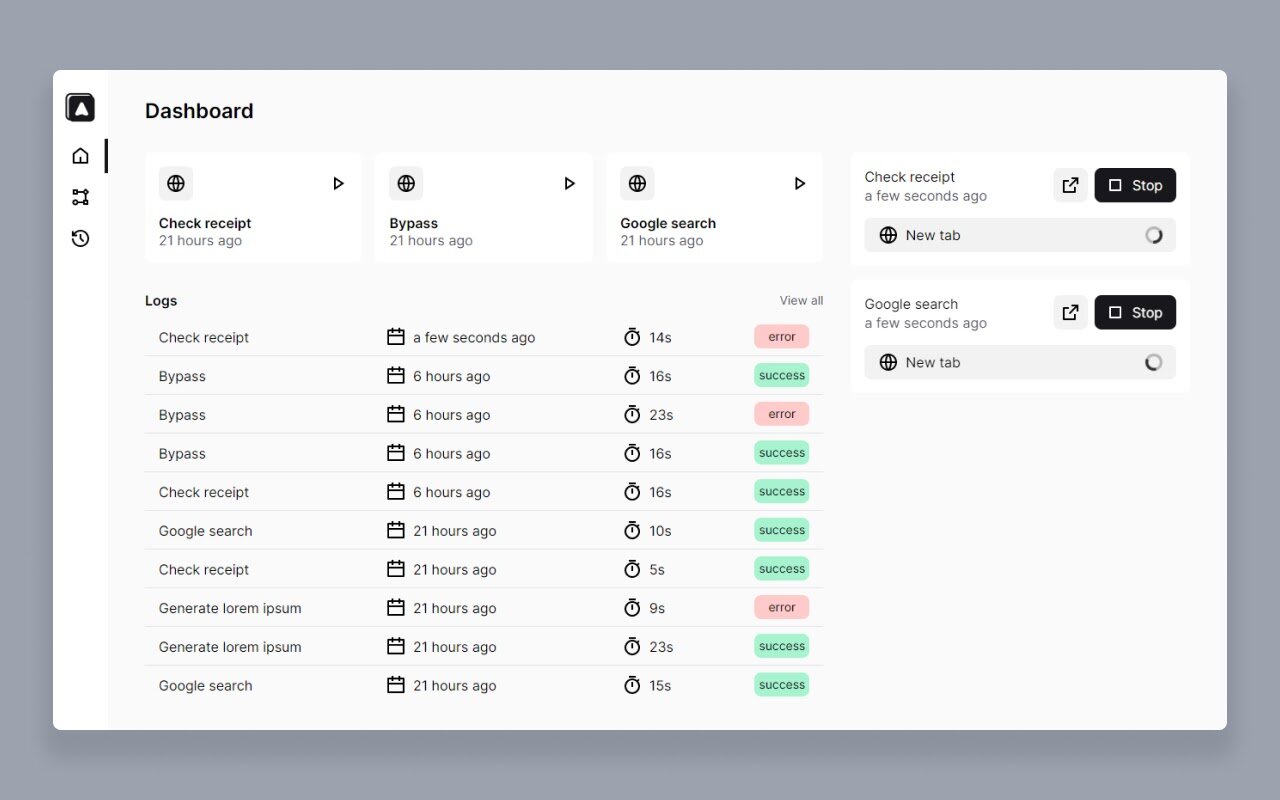Screen dimensions: 1280x800
Task: Click success badge of 15s Google search log
Action: [x=781, y=685]
